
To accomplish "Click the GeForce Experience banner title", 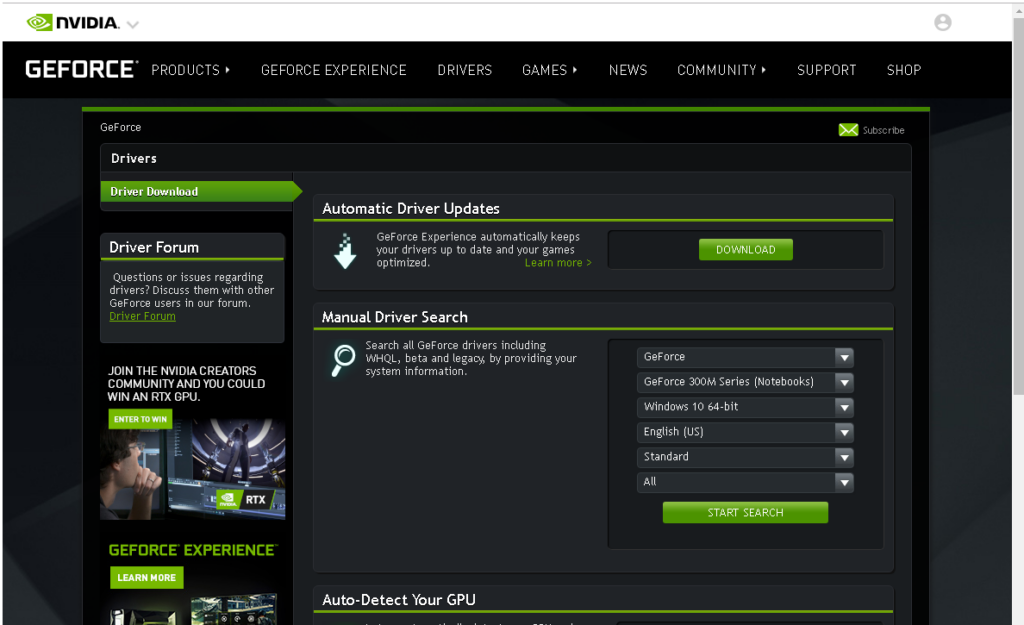I will pyautogui.click(x=193, y=550).
